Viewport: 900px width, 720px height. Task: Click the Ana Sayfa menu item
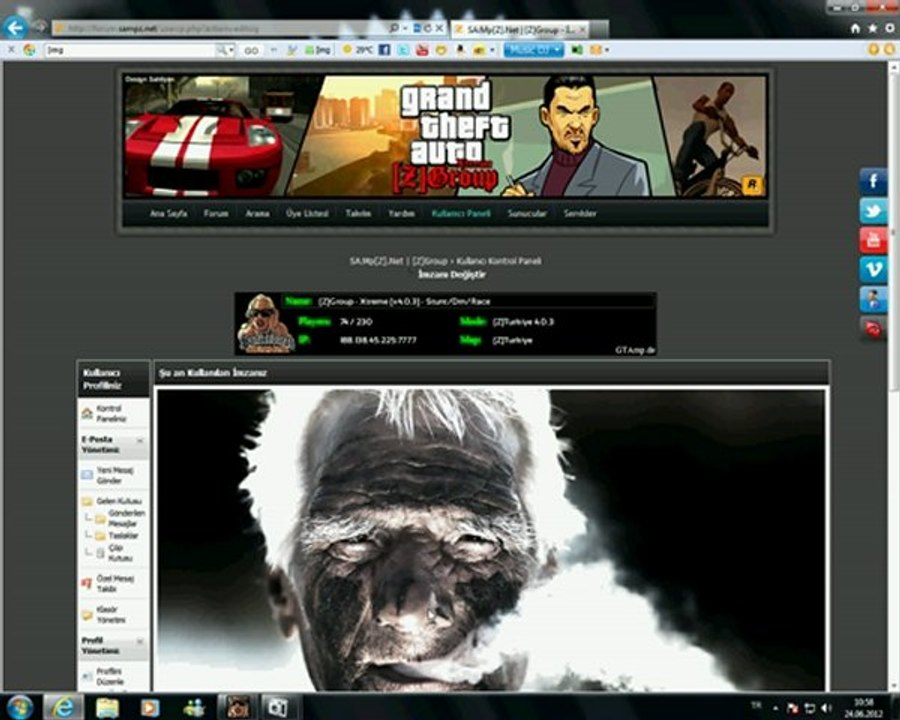tap(168, 214)
